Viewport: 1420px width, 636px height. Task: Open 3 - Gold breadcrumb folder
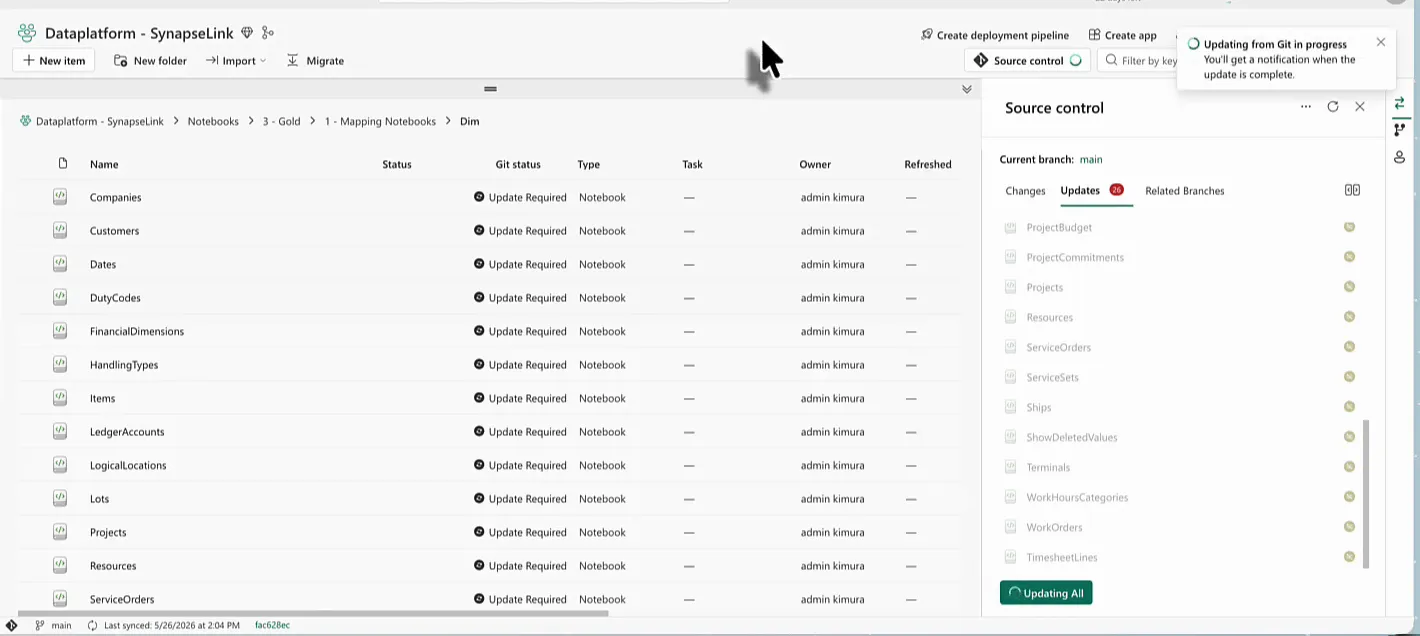pos(281,121)
